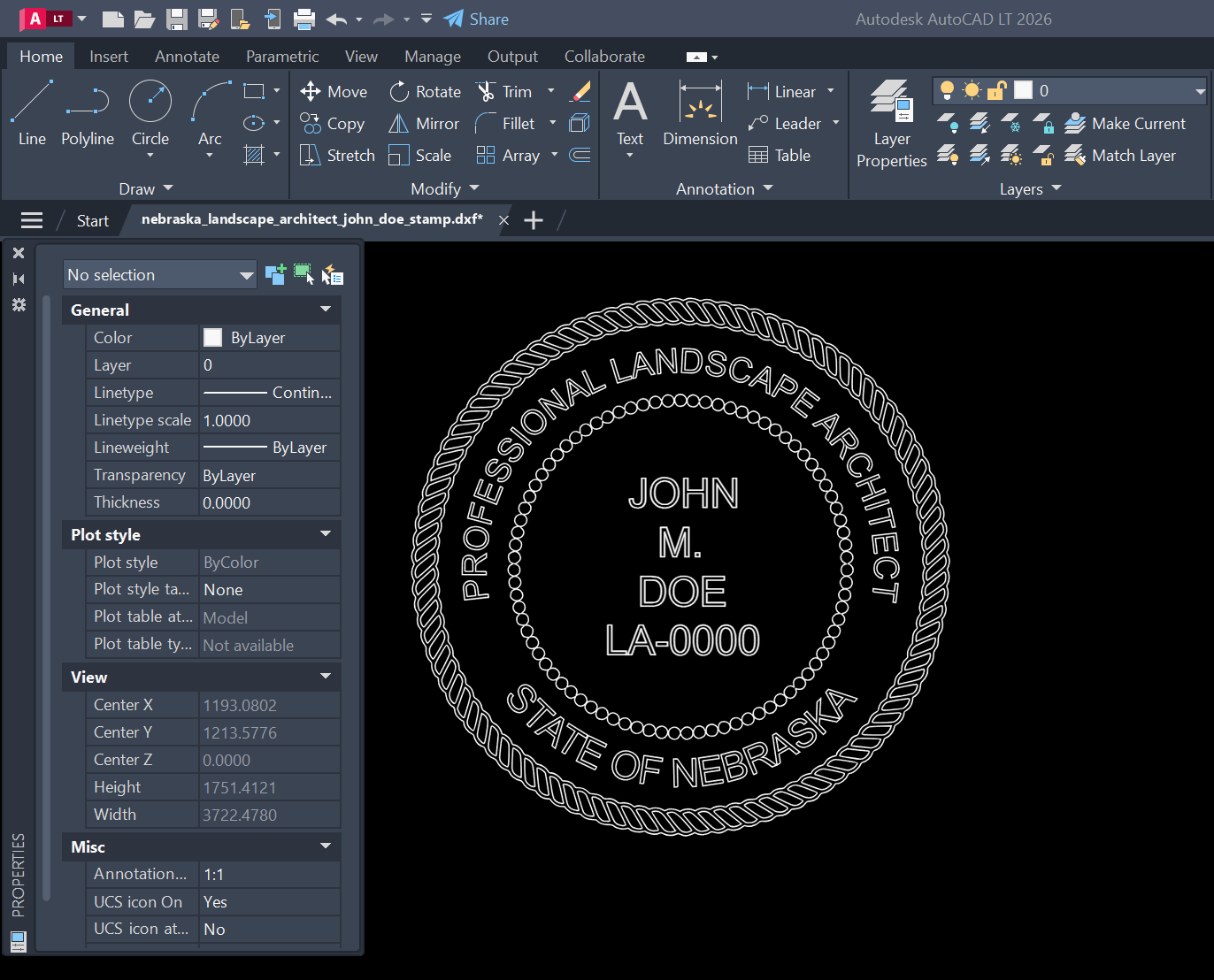Toggle the layer lock padlock
1214x980 pixels.
[x=997, y=90]
